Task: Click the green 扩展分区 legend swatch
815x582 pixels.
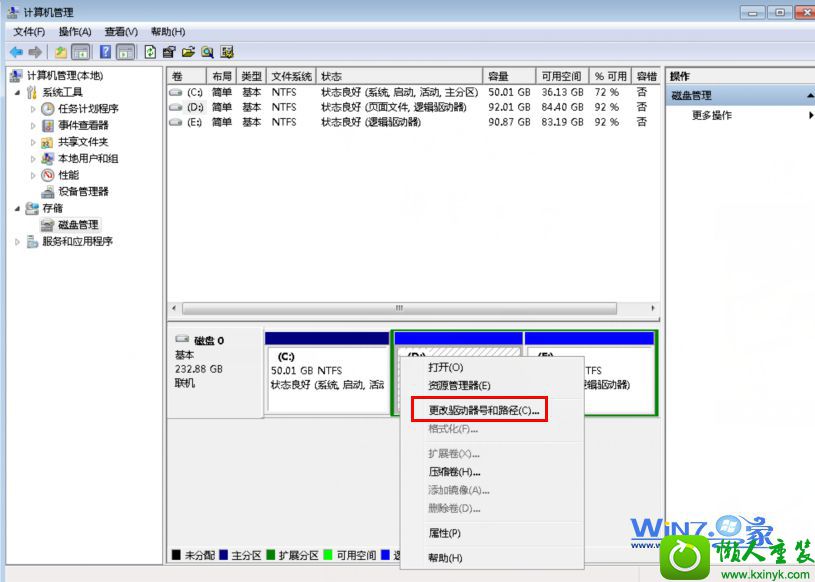Action: 271,555
